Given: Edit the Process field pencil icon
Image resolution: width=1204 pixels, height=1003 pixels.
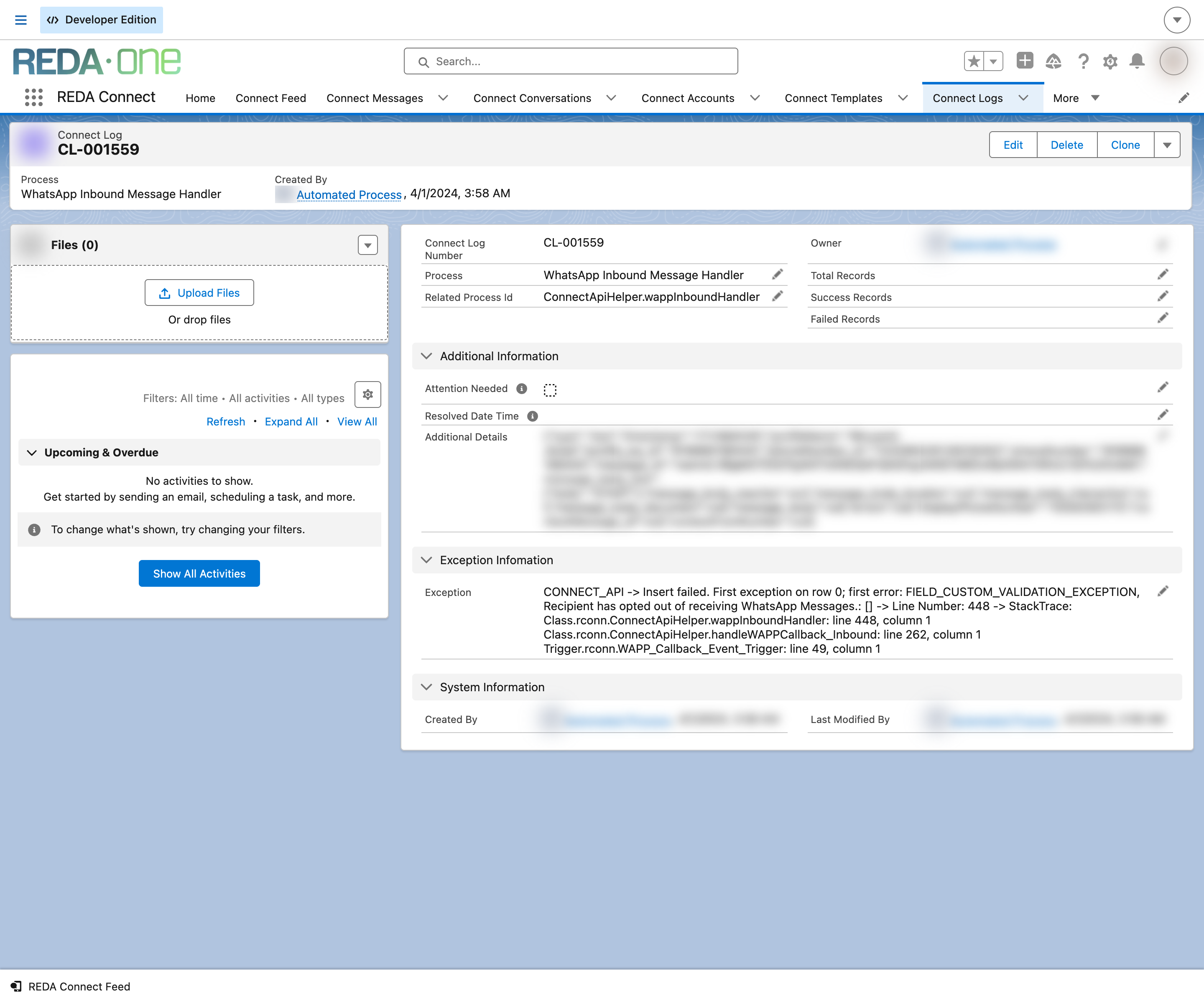Looking at the screenshot, I should coord(778,275).
